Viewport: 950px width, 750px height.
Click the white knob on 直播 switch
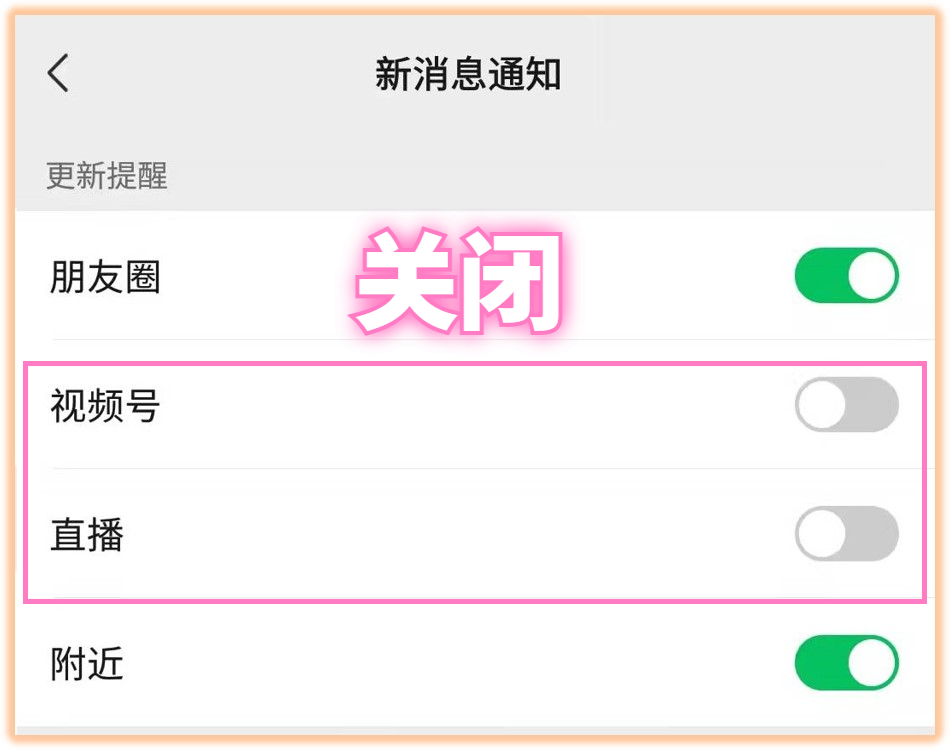coord(822,534)
